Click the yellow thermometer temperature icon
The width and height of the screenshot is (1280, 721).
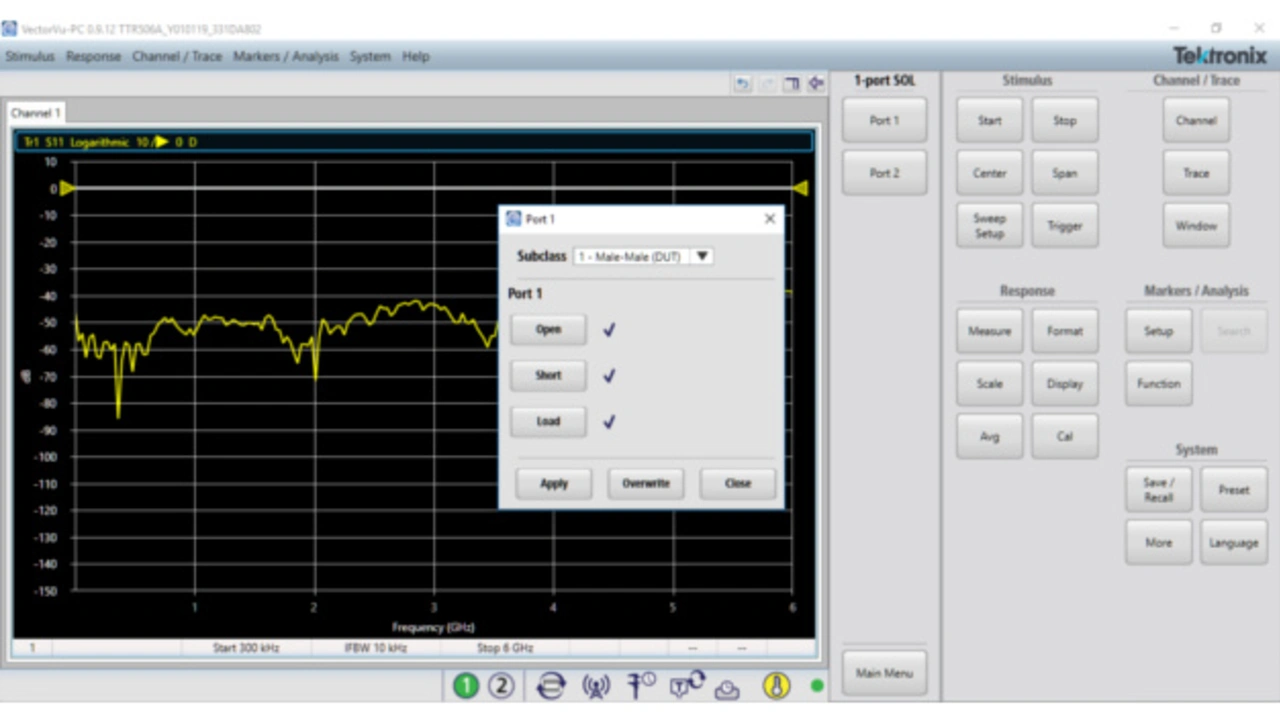pos(776,686)
